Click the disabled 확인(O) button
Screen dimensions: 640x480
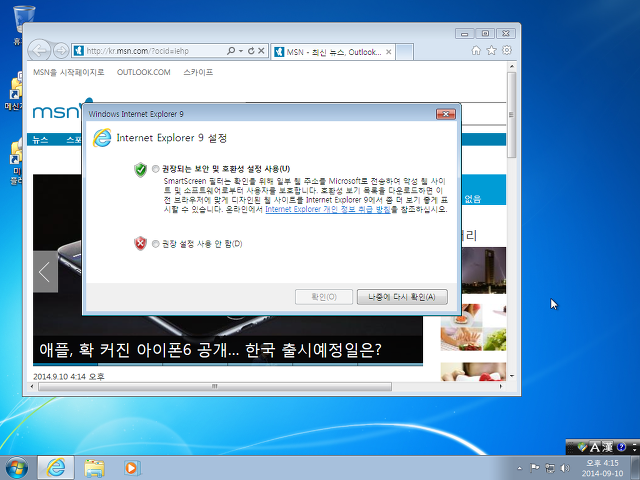tap(324, 297)
